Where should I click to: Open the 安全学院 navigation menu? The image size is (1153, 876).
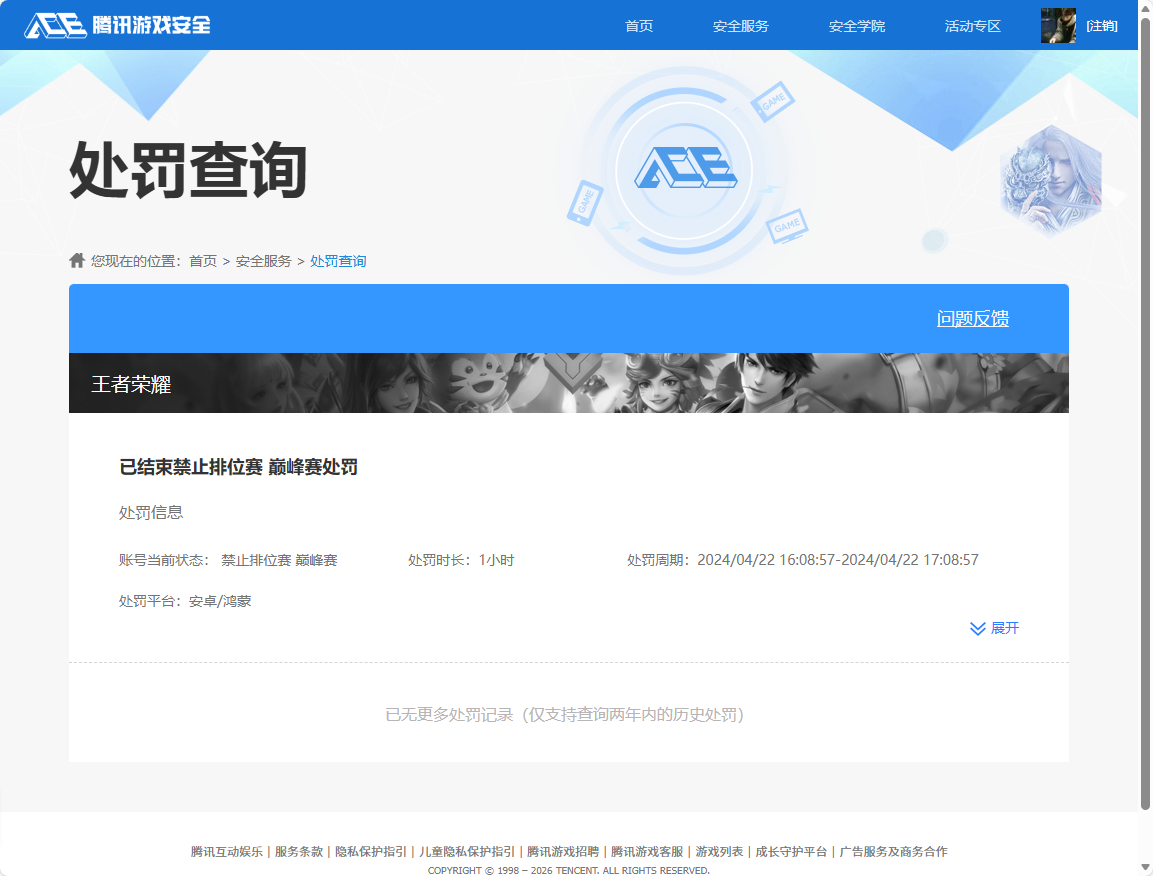click(856, 26)
